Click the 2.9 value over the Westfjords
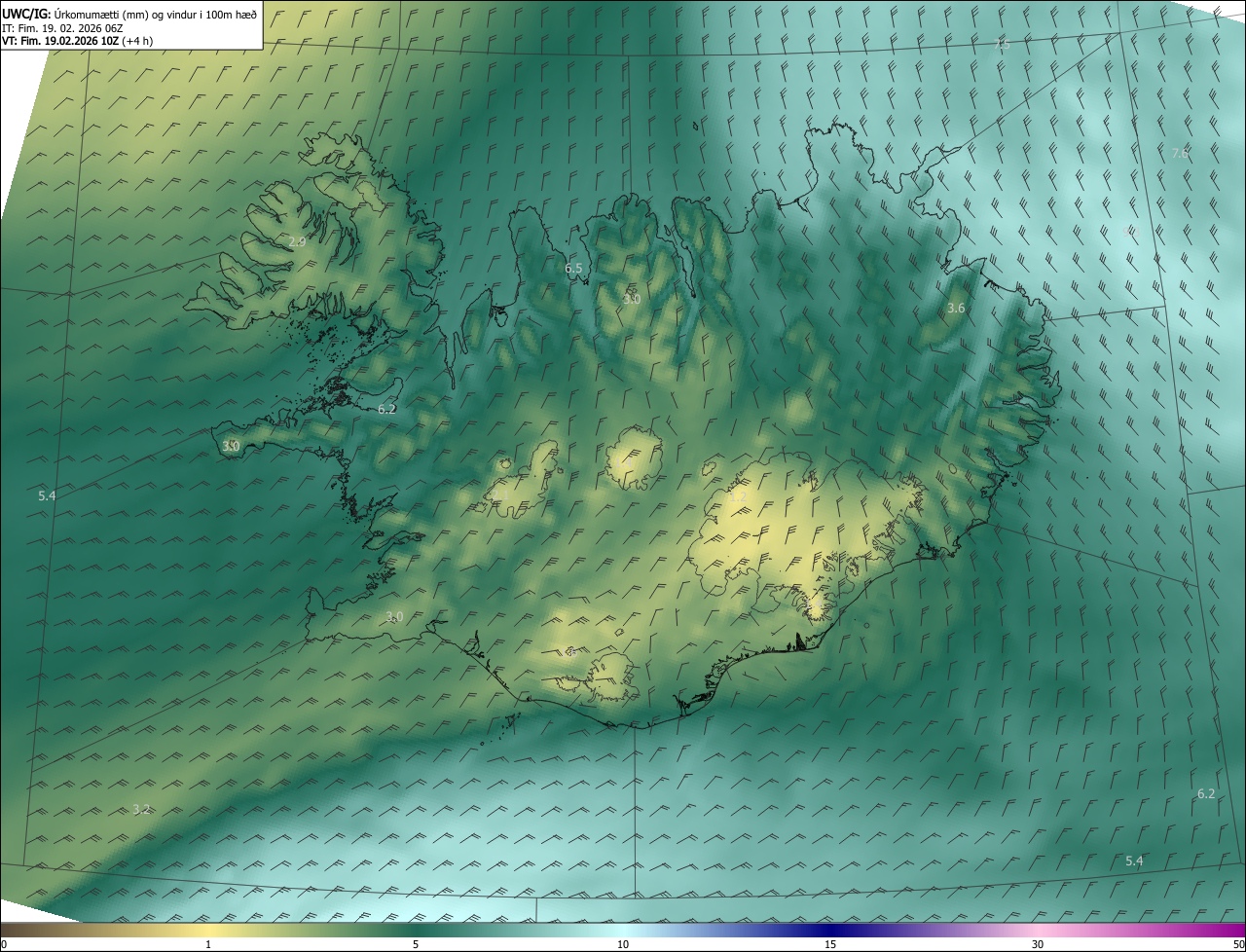Image resolution: width=1246 pixels, height=952 pixels. coord(298,241)
